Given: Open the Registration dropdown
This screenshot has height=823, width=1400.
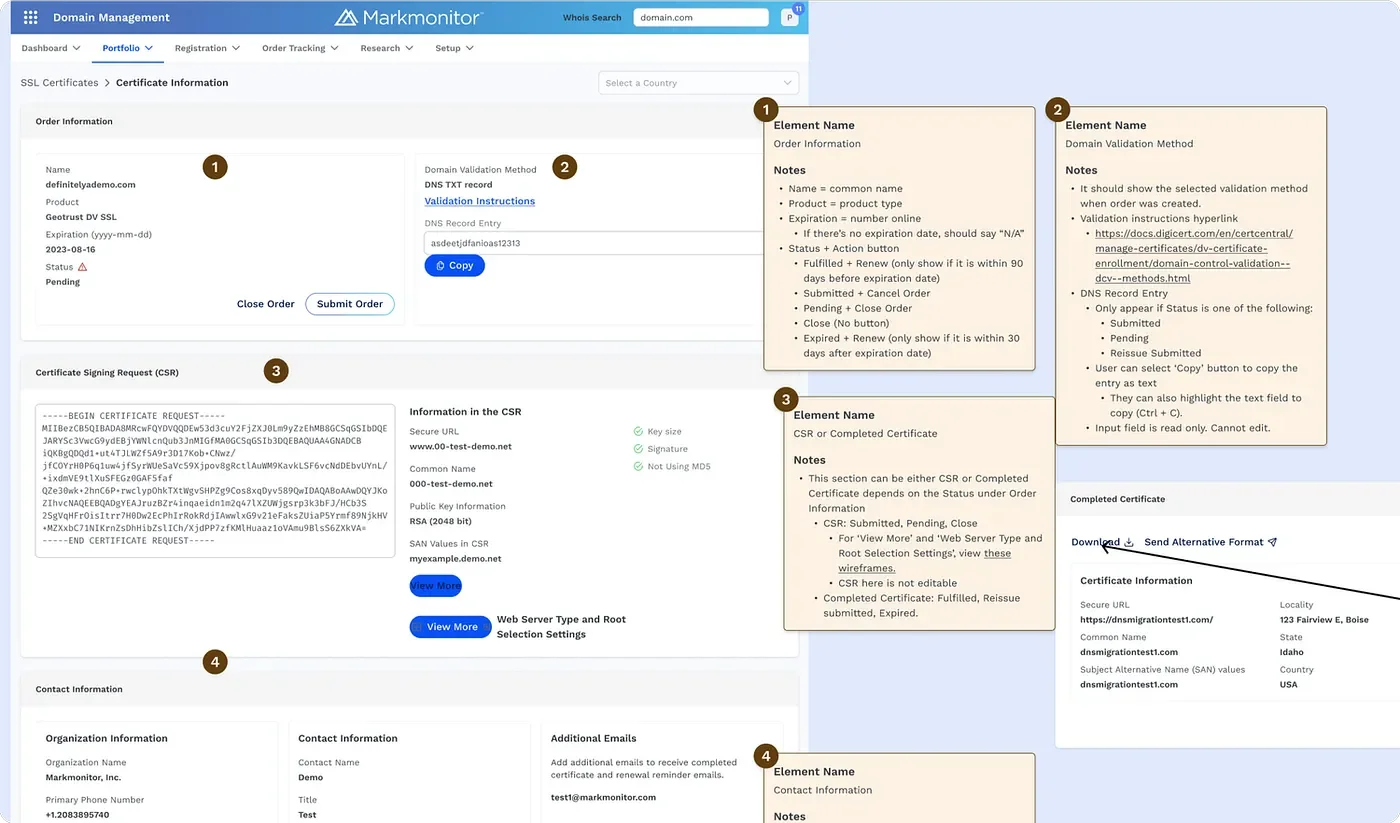Looking at the screenshot, I should click(207, 48).
